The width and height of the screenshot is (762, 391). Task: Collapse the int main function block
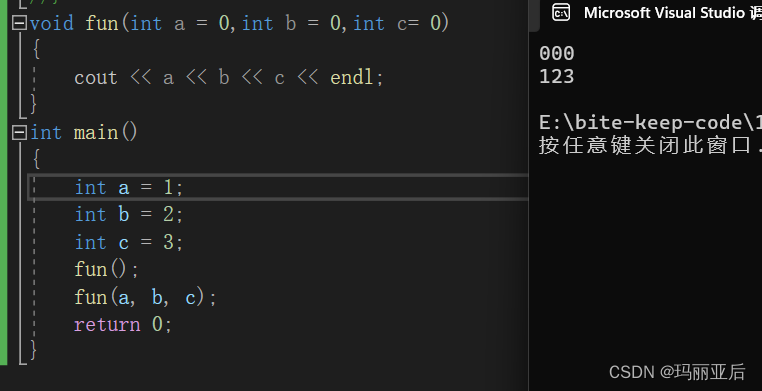(19, 132)
